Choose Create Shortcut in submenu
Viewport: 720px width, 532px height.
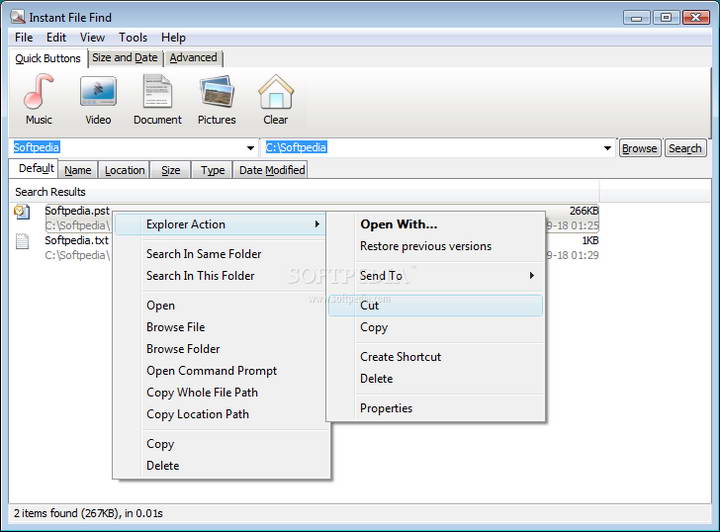coord(400,357)
